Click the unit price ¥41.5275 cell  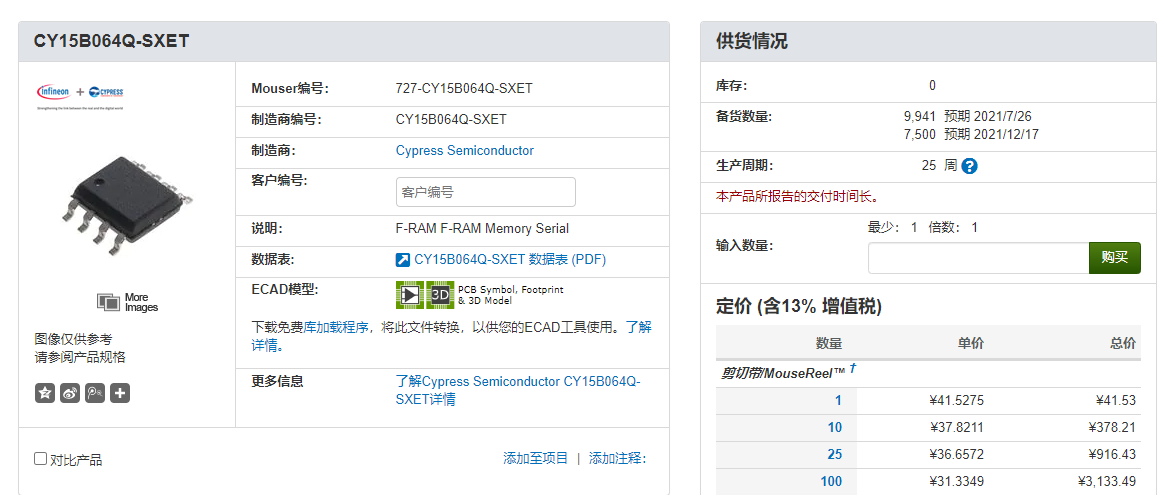point(957,400)
